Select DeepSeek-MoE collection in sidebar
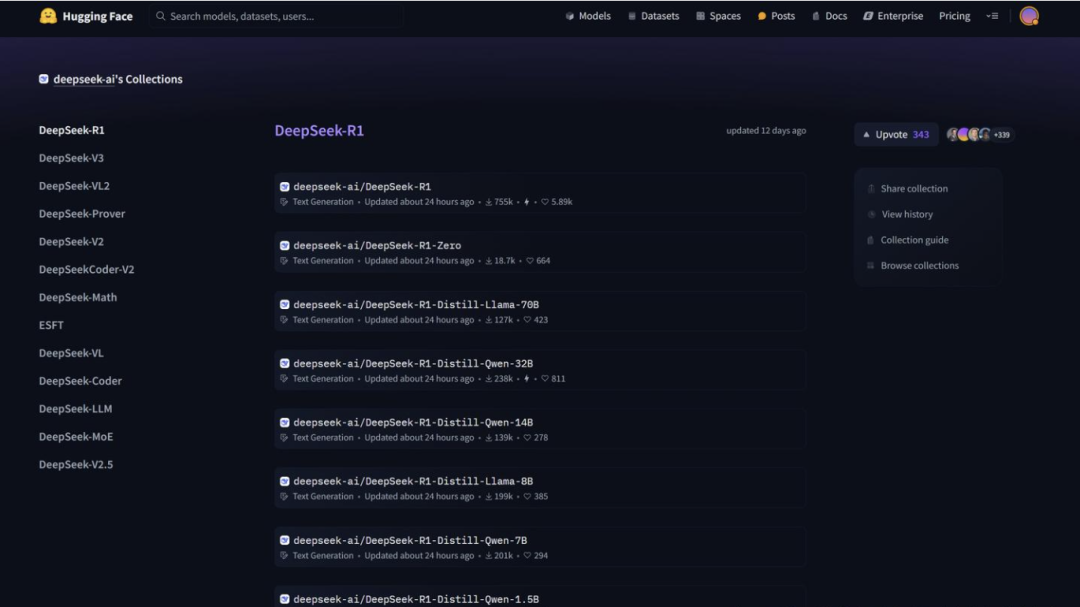1080x607 pixels. pyautogui.click(x=76, y=437)
